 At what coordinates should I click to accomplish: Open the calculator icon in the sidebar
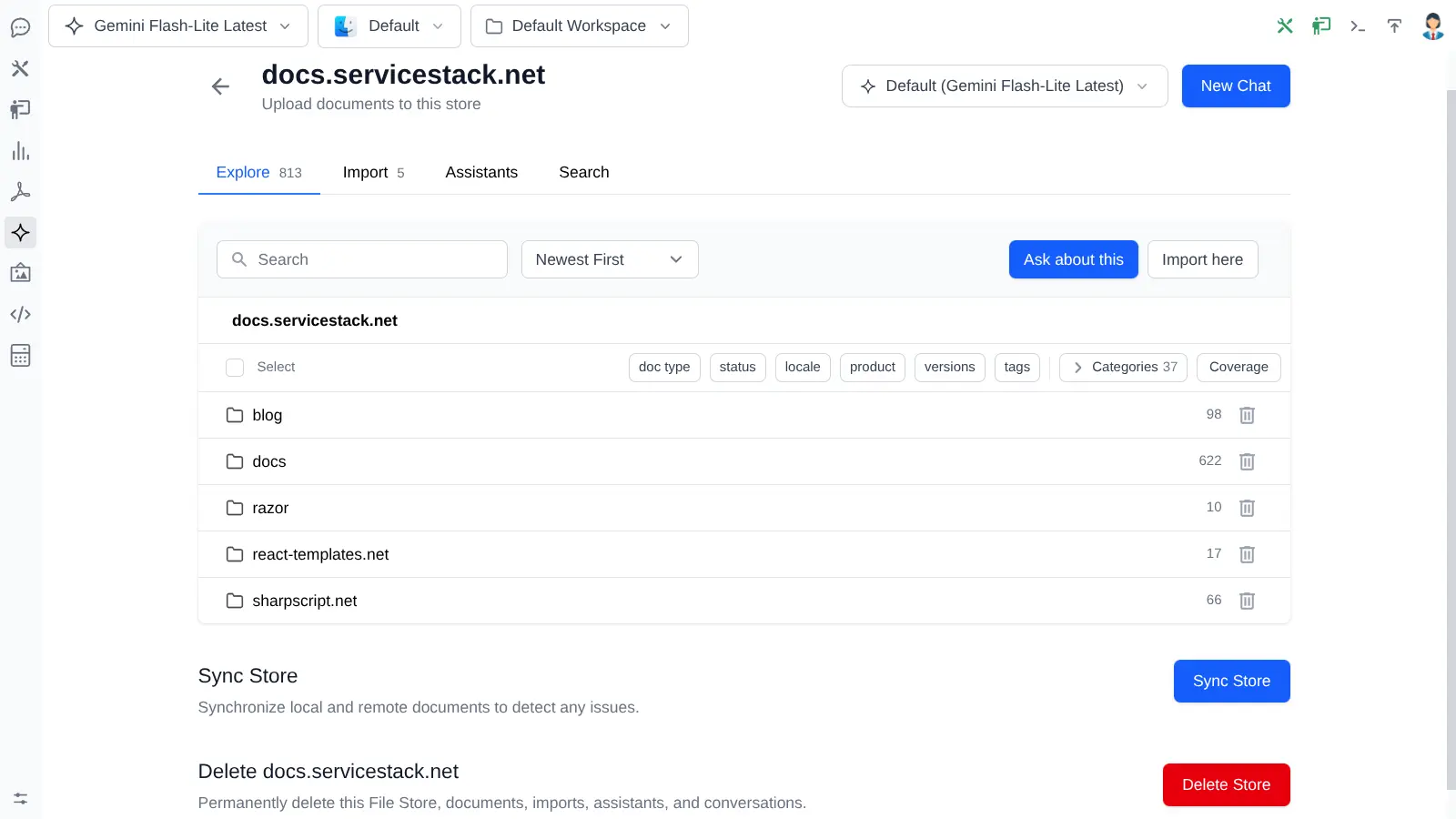tap(20, 355)
